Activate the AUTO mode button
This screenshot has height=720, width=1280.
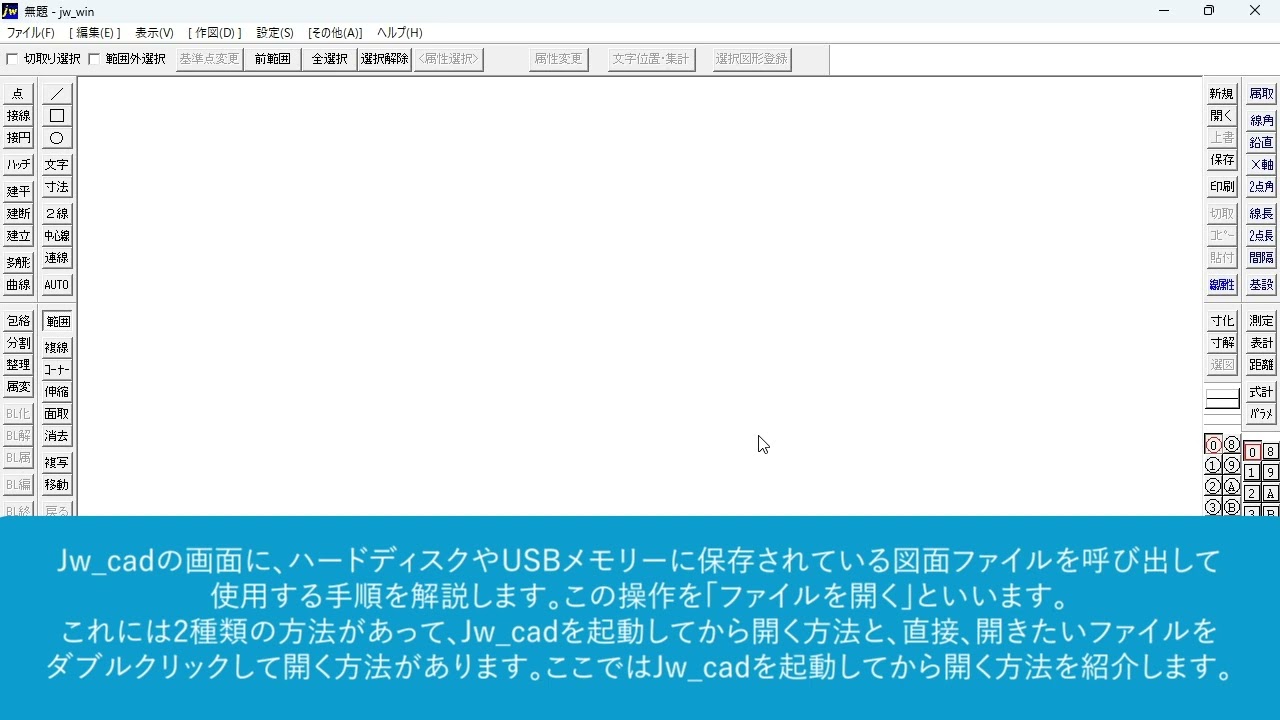[x=57, y=285]
